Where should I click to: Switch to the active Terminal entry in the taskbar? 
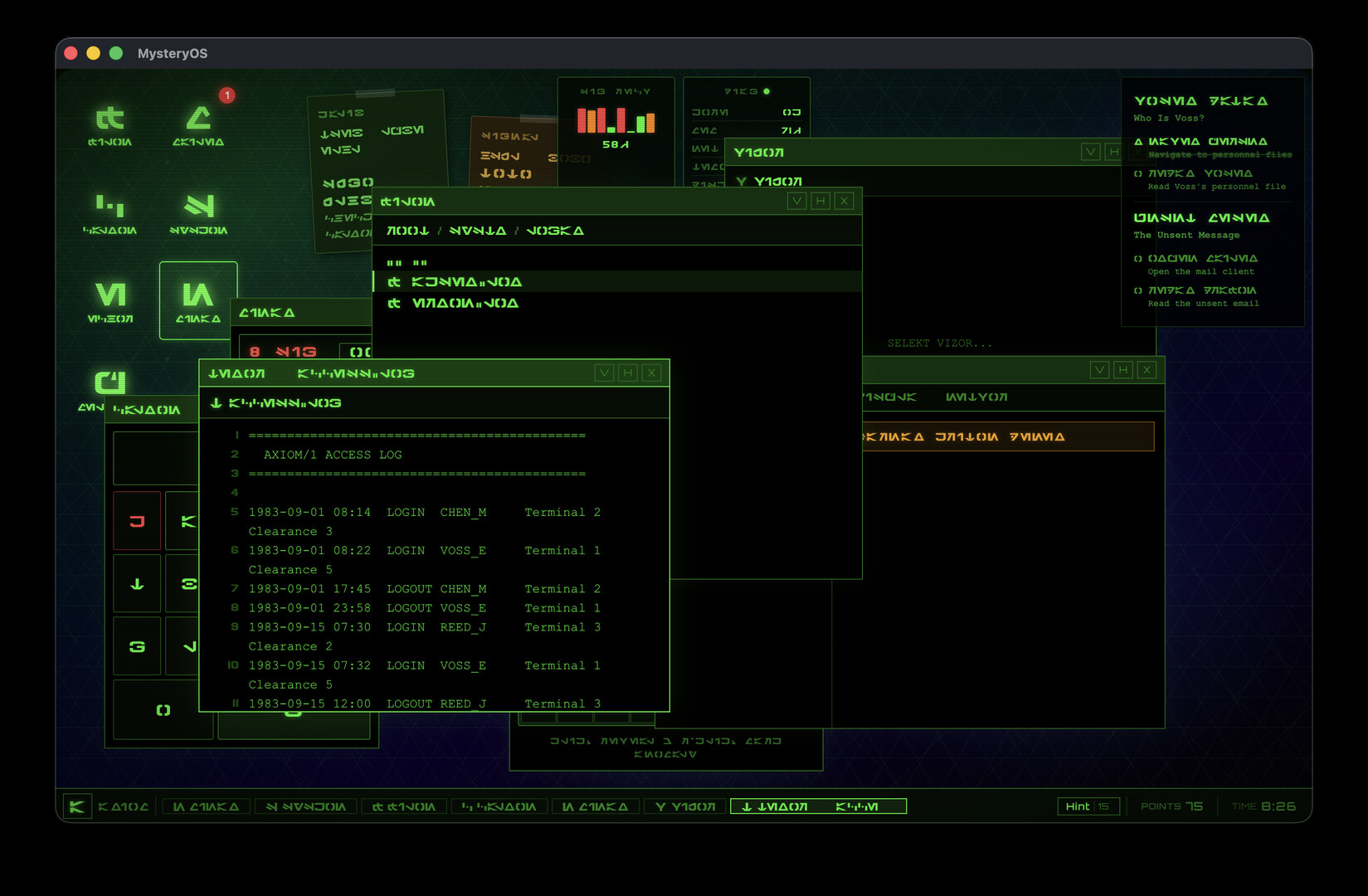click(817, 805)
